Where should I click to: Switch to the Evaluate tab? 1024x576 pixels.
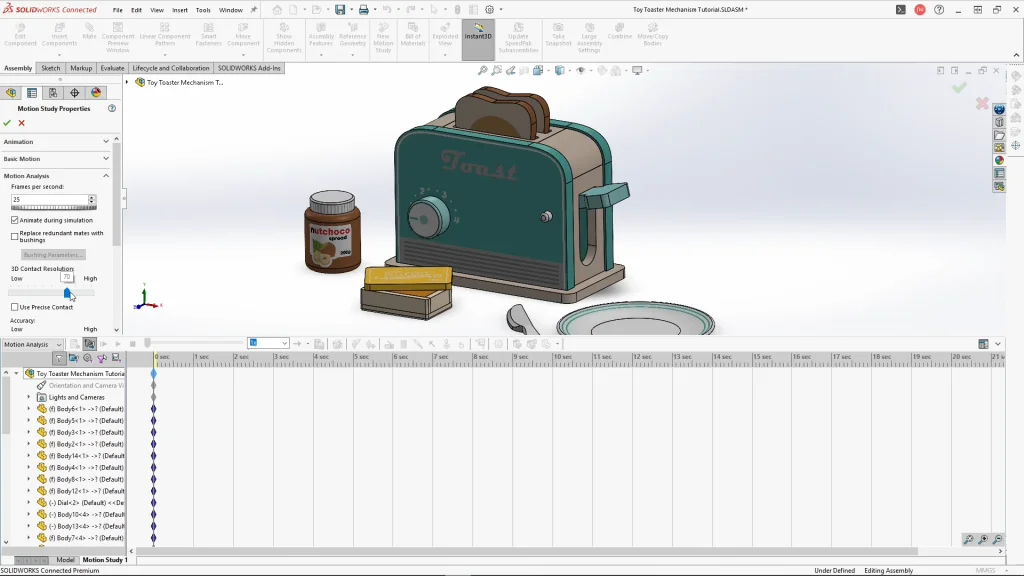coord(112,68)
